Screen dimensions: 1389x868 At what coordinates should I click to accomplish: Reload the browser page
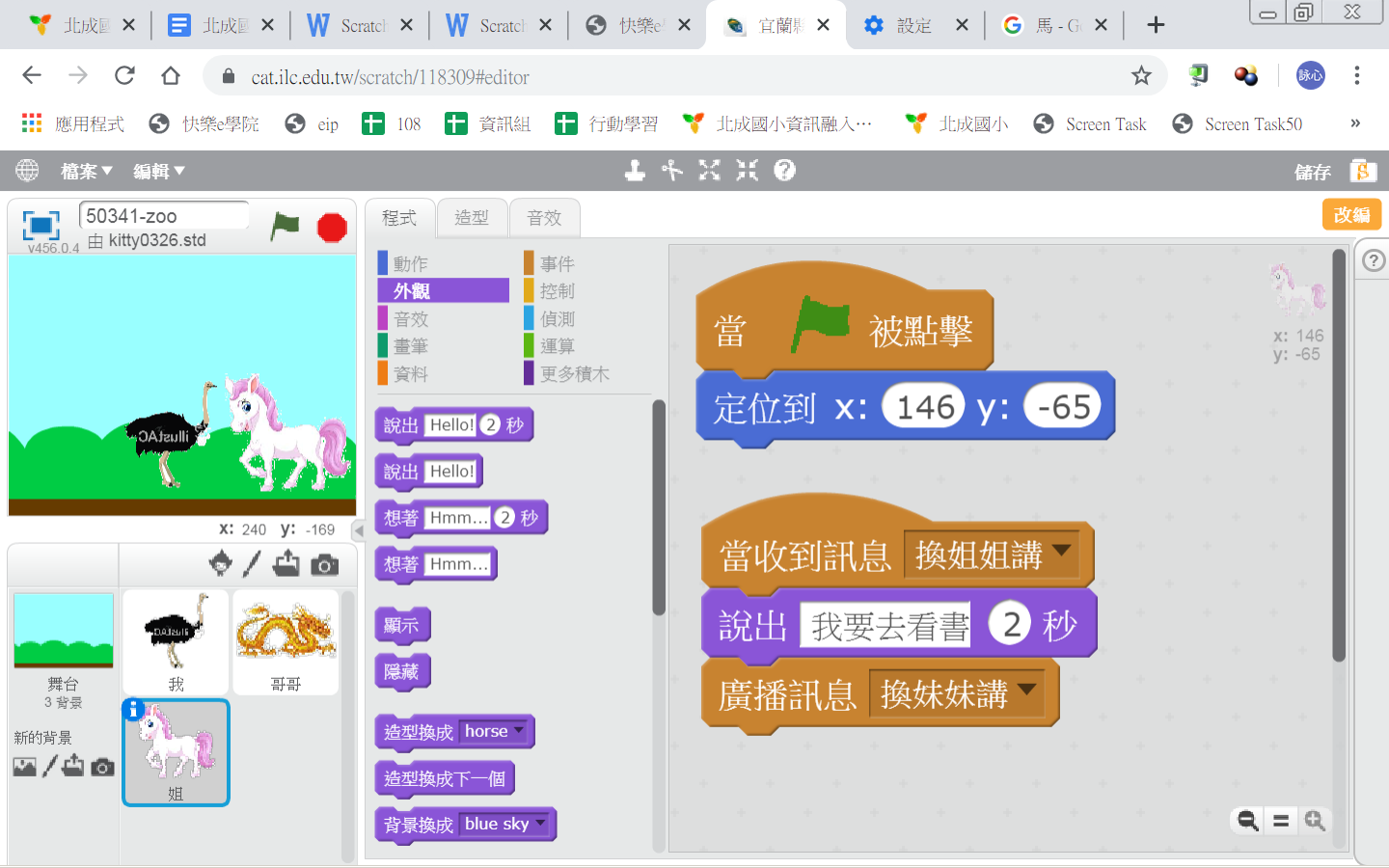124,75
